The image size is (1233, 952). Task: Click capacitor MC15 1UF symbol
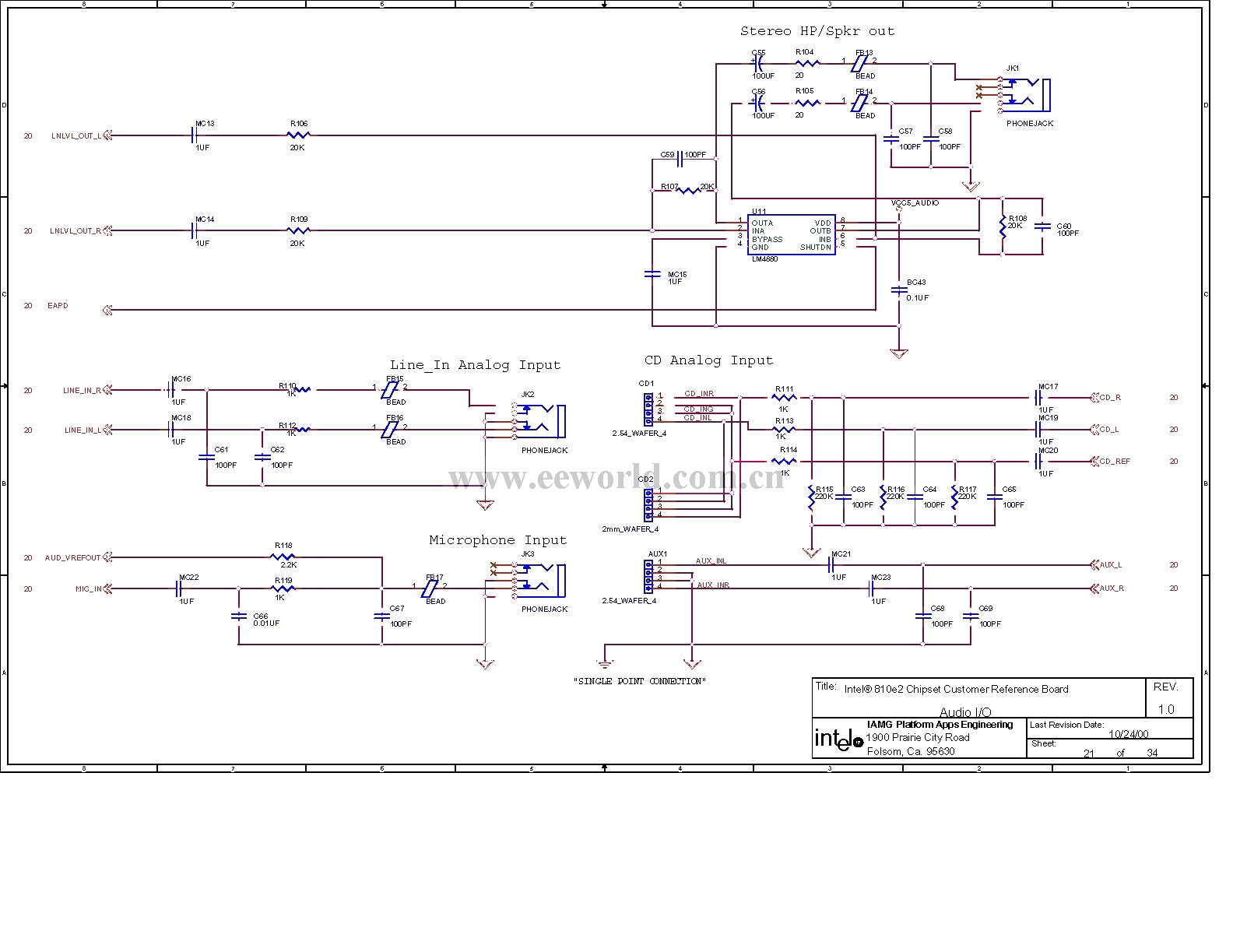(x=652, y=274)
